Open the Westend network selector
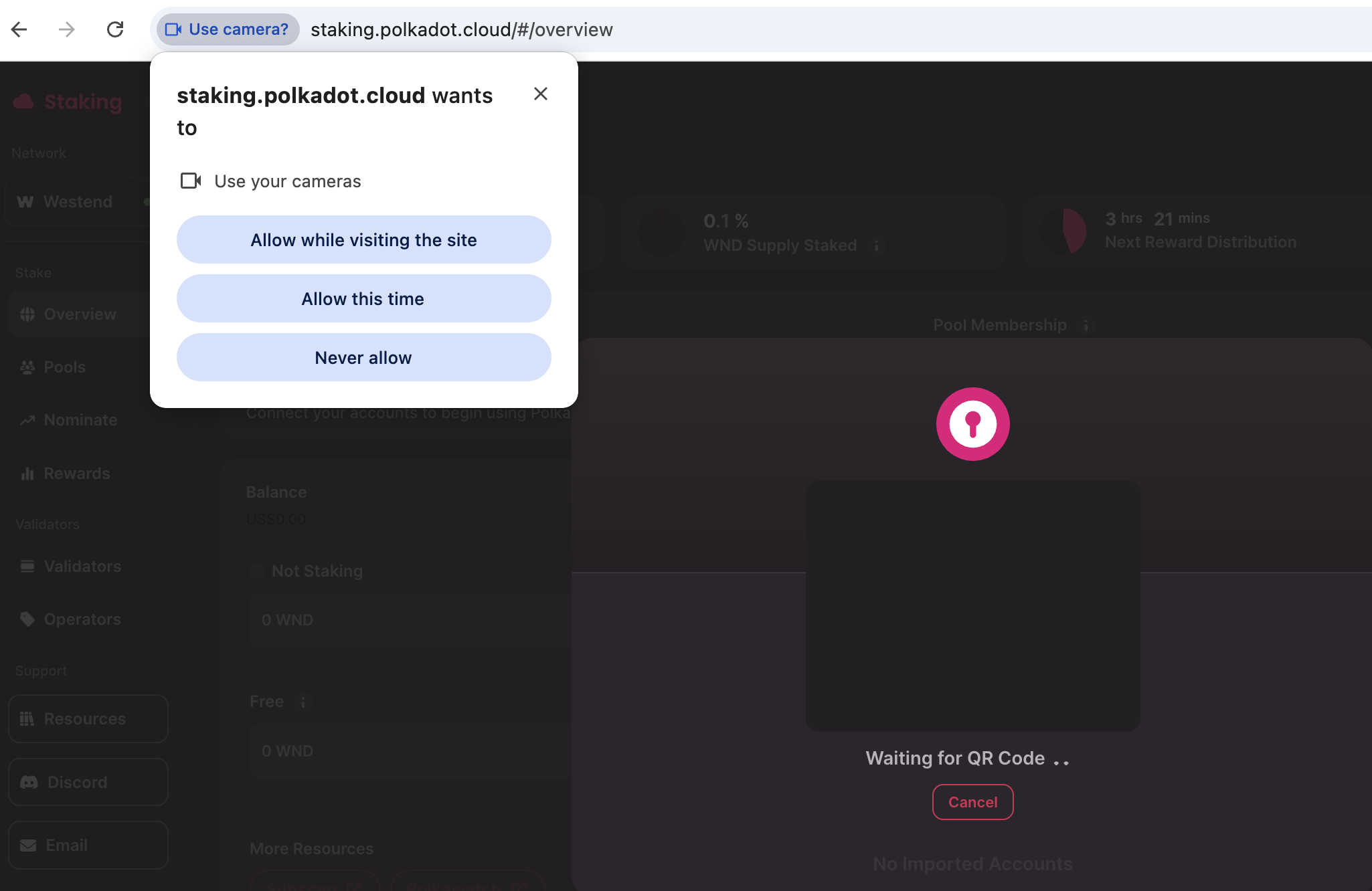Viewport: 1372px width, 891px height. coord(77,201)
